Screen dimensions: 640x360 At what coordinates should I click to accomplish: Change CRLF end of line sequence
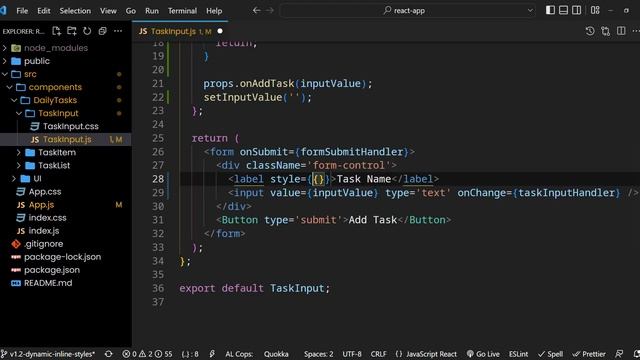click(378, 354)
